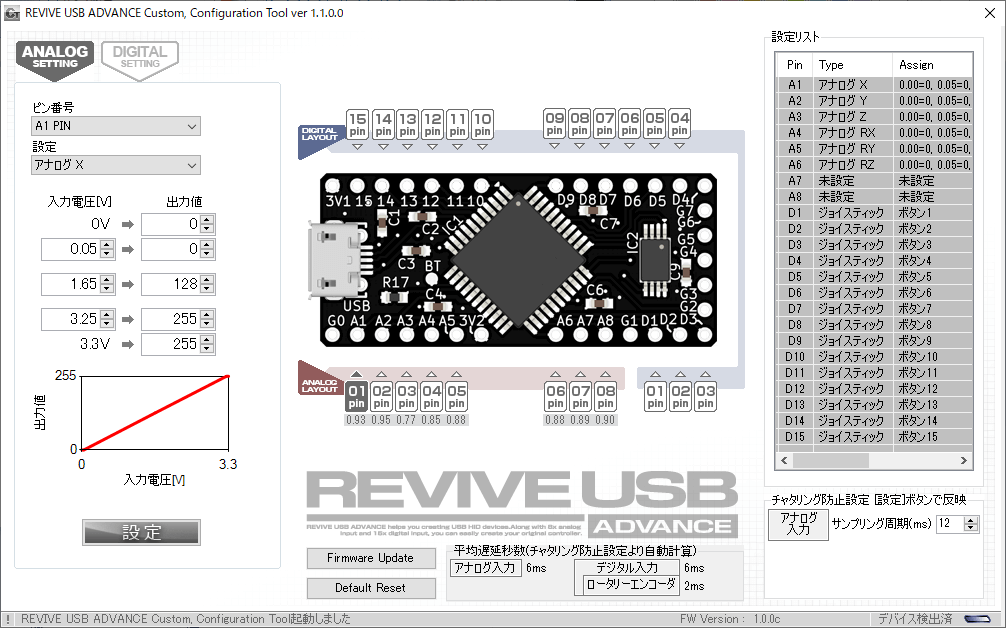
Task: Select analog layout pin 03 icon
Action: tap(406, 397)
